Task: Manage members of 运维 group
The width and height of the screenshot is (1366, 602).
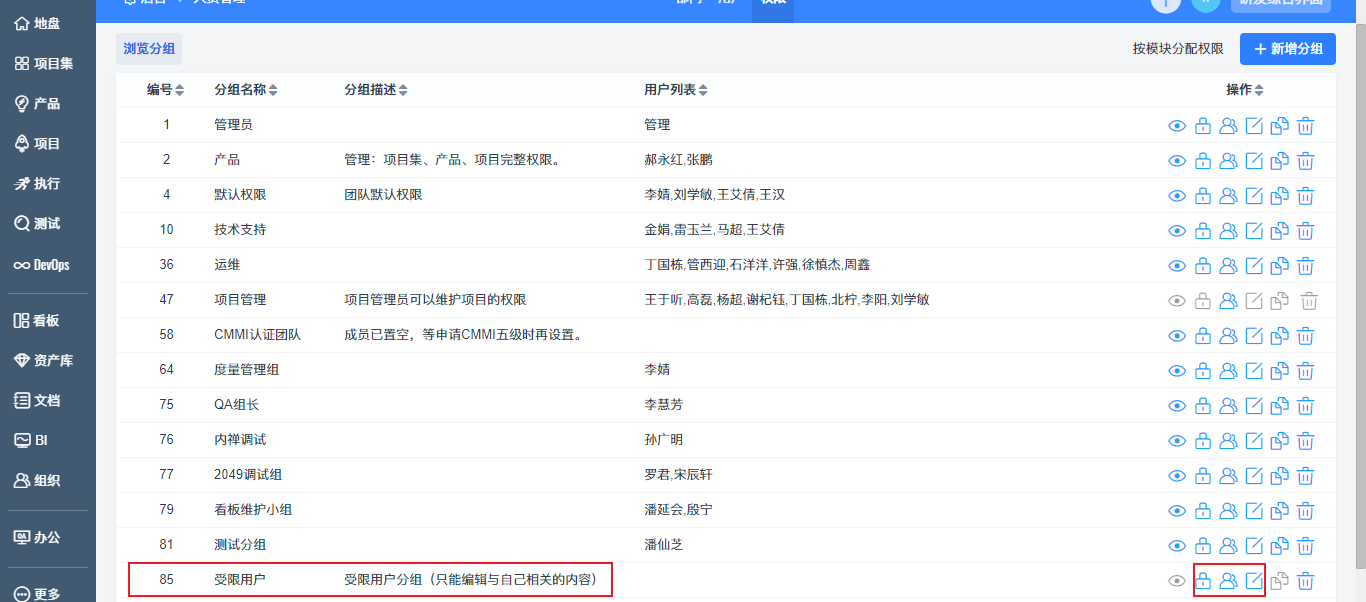Action: [1229, 266]
